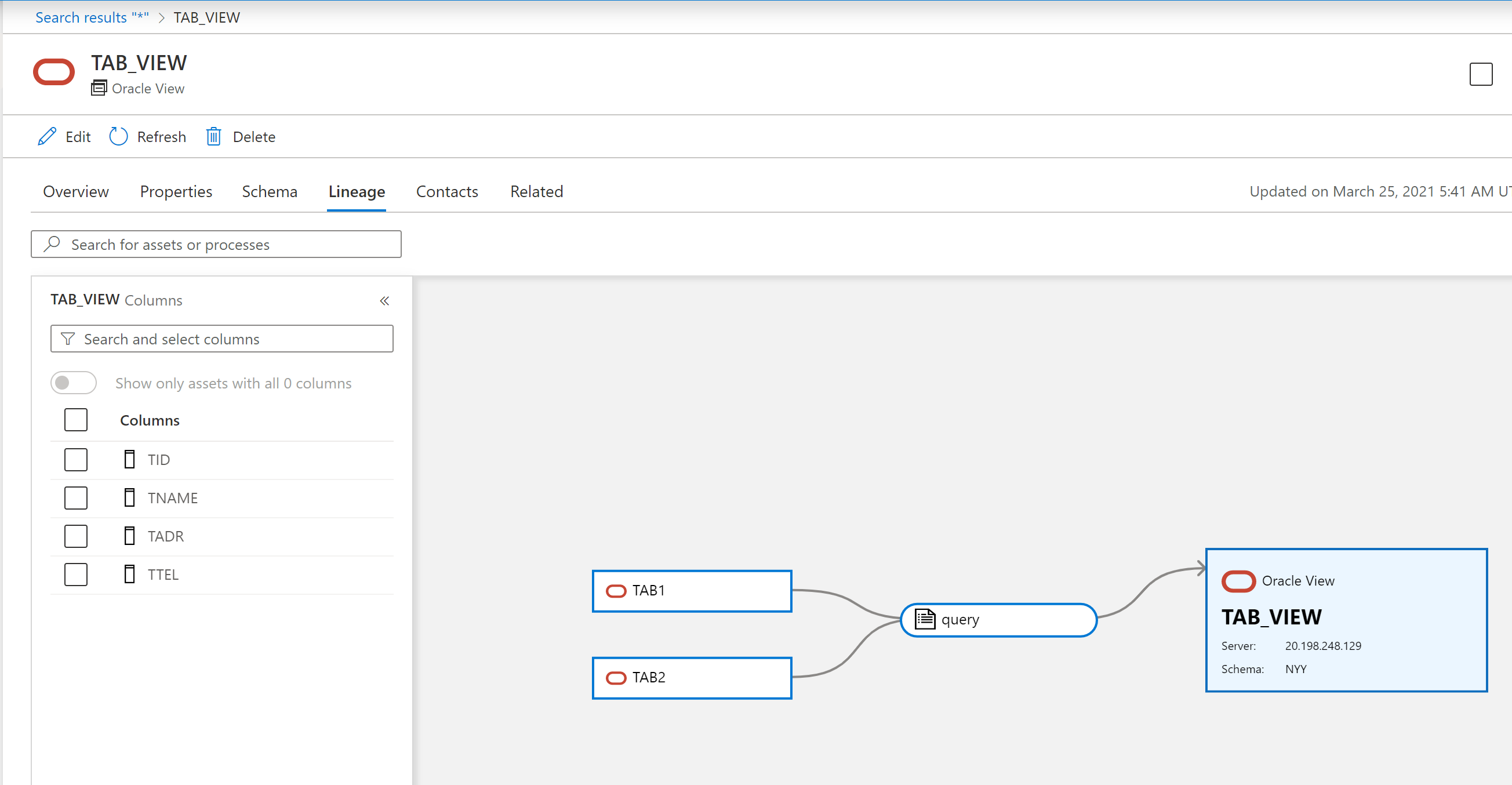This screenshot has height=785, width=1512.
Task: Click the Search and select columns input field
Action: pos(222,338)
